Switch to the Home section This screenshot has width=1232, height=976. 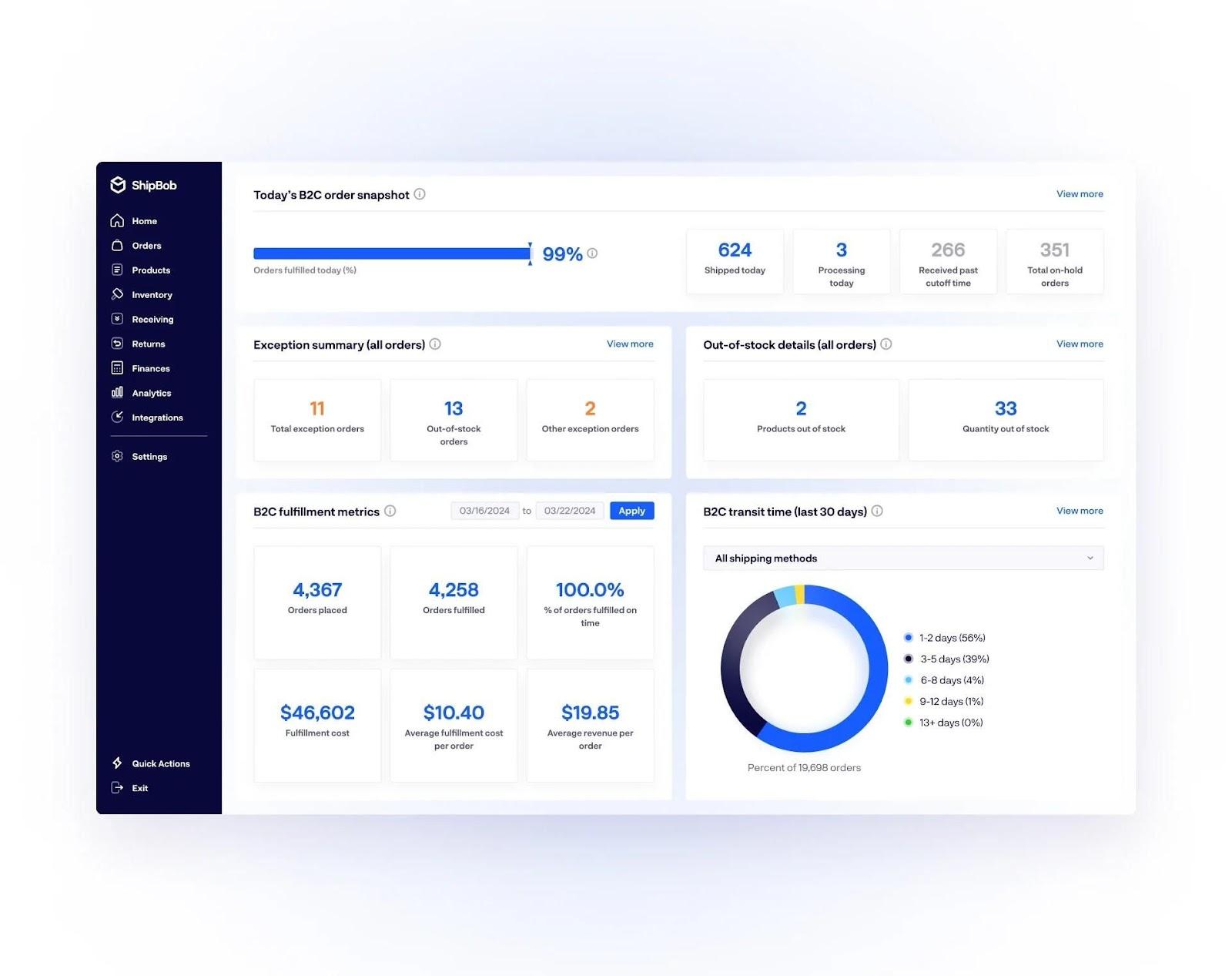coord(117,220)
